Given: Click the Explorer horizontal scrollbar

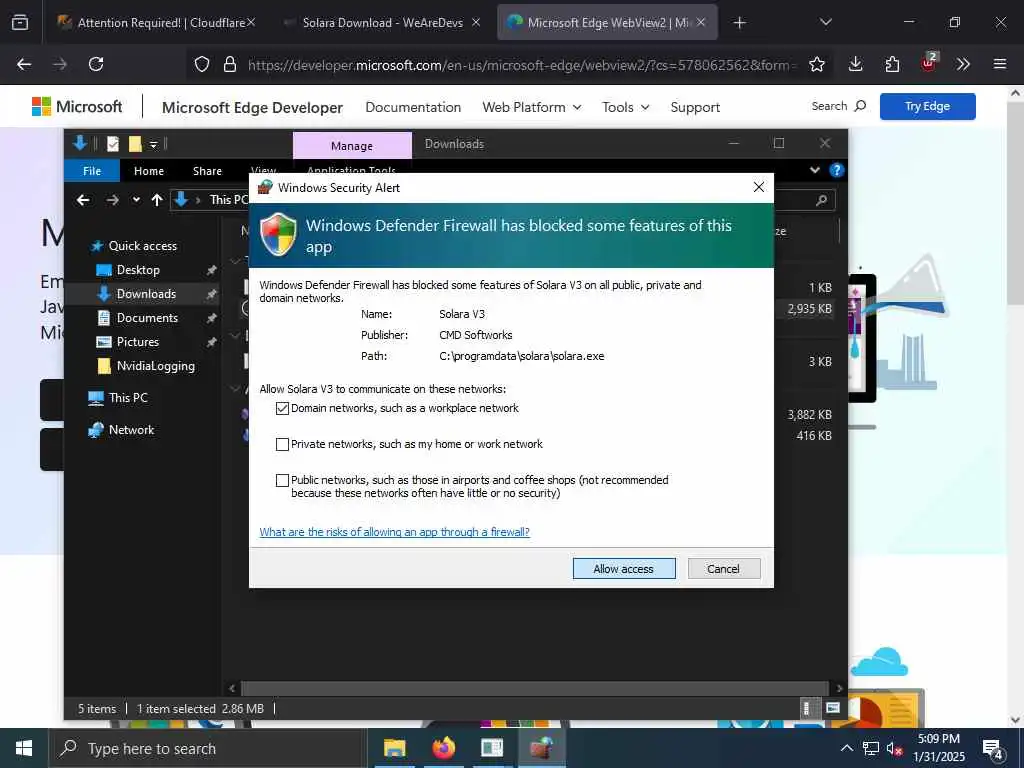Looking at the screenshot, I should (536, 688).
